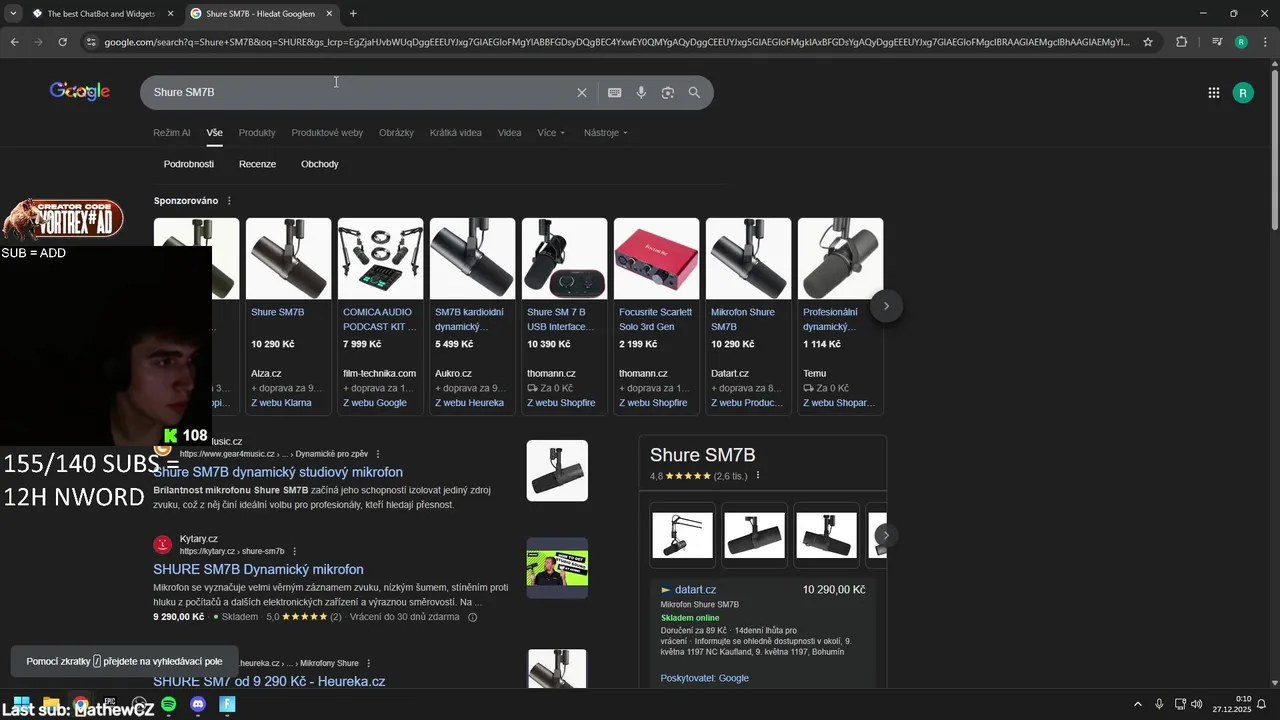Expand the Více search filter dropdown
The height and width of the screenshot is (720, 1280).
[551, 133]
